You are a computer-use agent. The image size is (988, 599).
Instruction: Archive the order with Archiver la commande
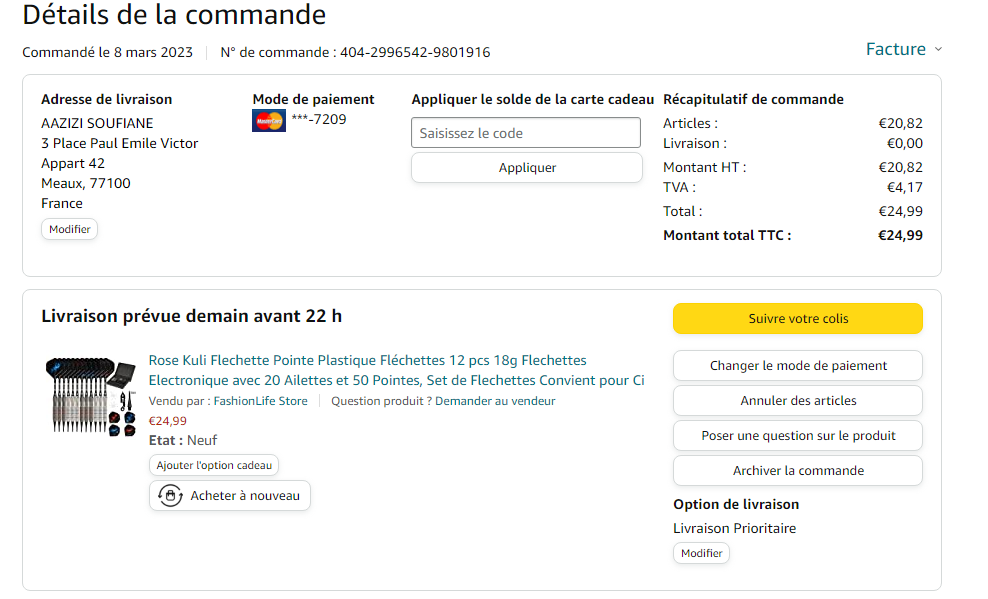[x=797, y=471]
